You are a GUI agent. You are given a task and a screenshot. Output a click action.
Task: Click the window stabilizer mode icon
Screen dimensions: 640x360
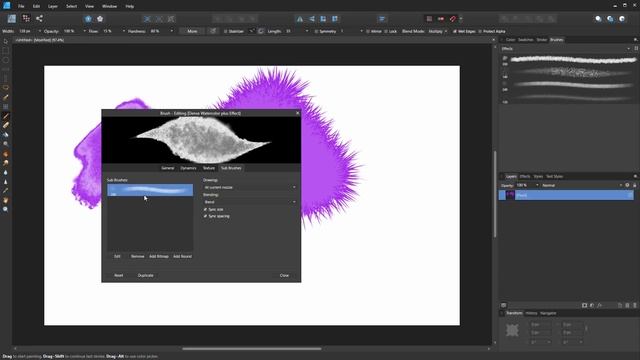tap(261, 31)
